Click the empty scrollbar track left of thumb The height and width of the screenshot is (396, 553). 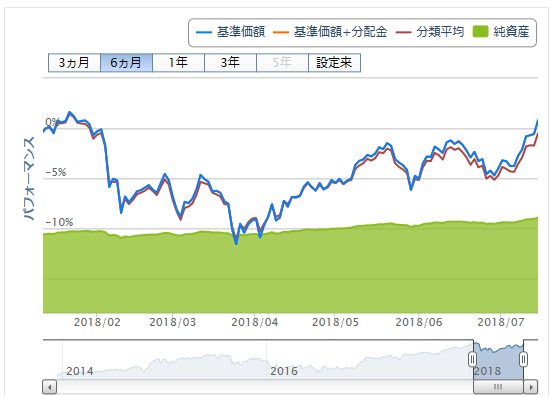[x=265, y=387]
